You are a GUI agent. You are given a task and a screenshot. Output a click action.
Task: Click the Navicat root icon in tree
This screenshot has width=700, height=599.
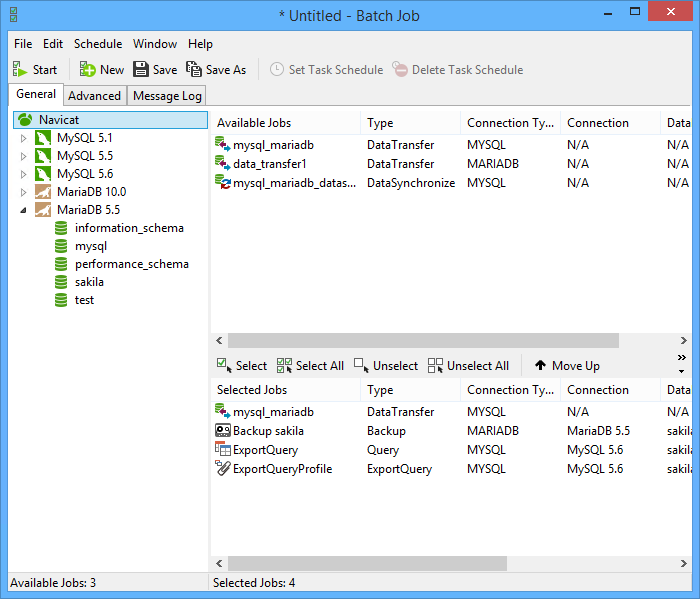click(25, 120)
